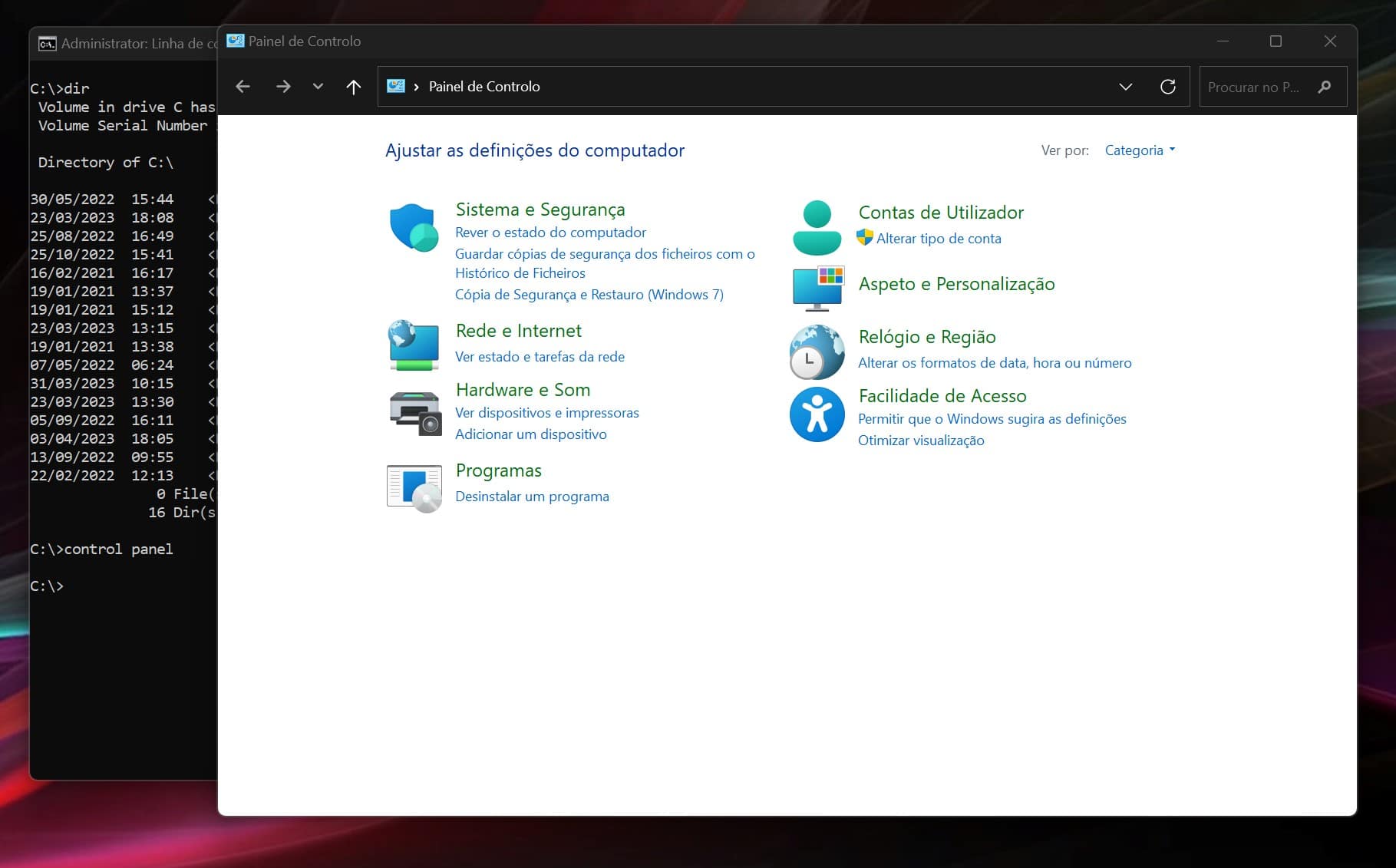The width and height of the screenshot is (1396, 868).
Task: Open the Ver por Categoria dropdown
Action: click(x=1139, y=150)
